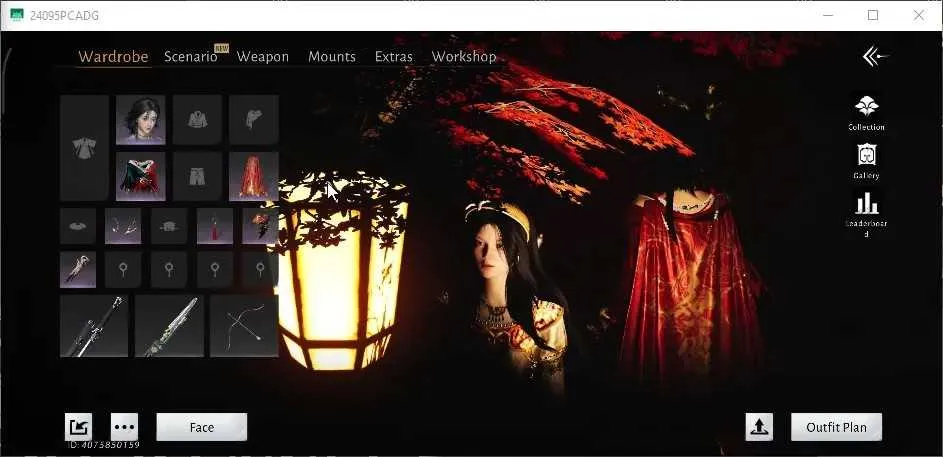Select the green and red outfit slot

[141, 176]
